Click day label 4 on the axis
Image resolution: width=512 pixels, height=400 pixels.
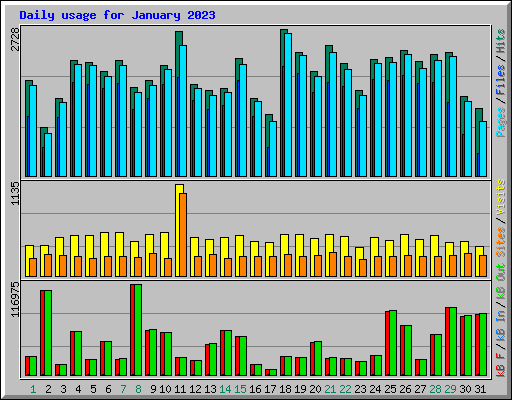pos(78,389)
